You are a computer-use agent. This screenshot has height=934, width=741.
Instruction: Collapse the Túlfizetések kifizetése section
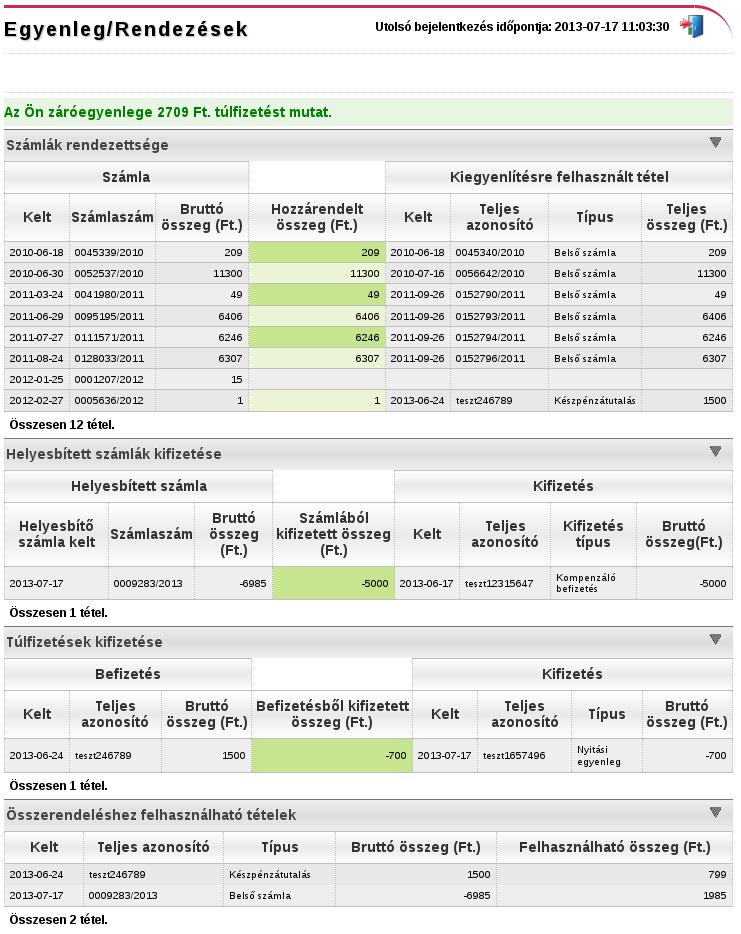pos(715,640)
